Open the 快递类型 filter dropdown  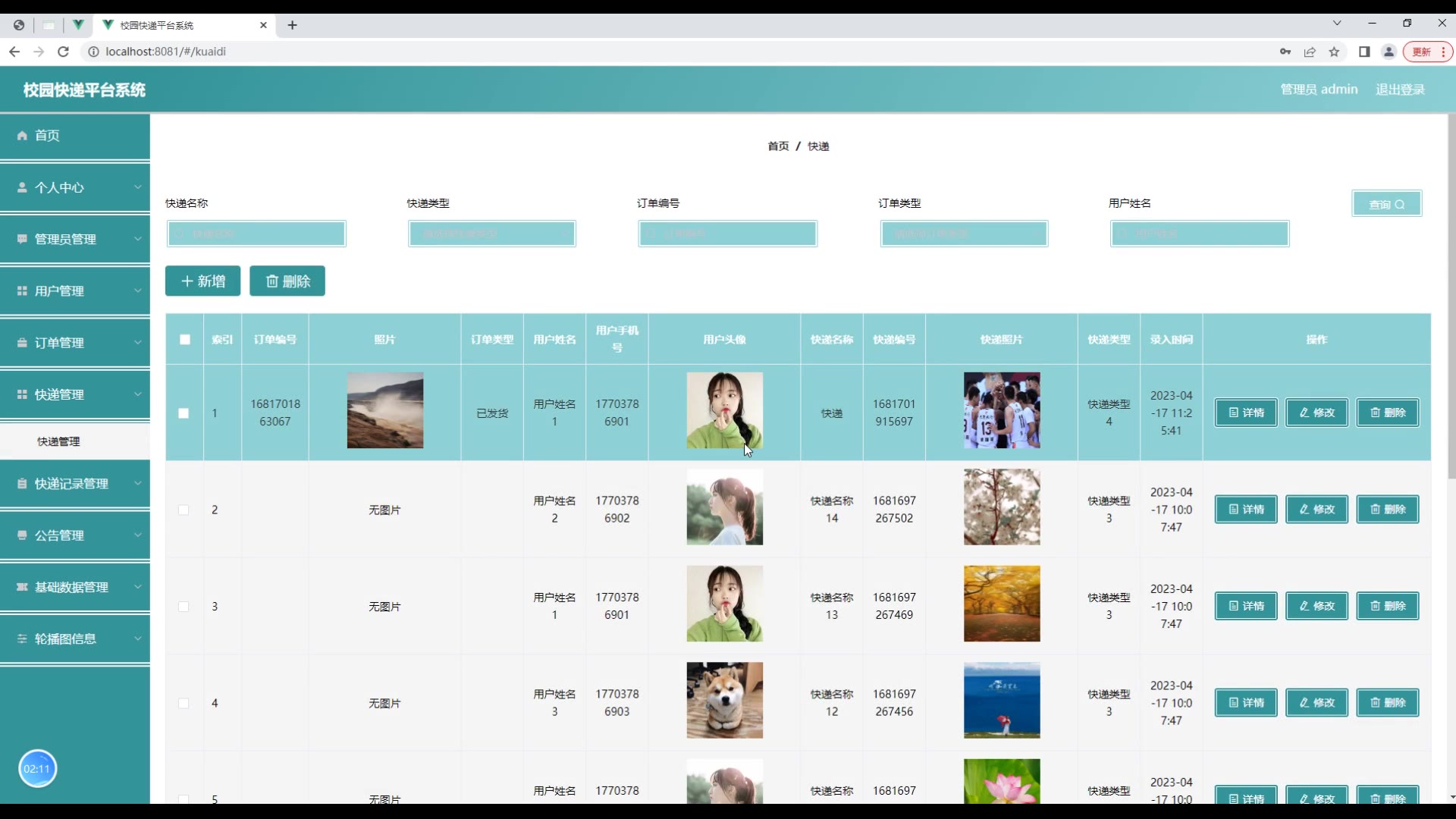click(491, 234)
